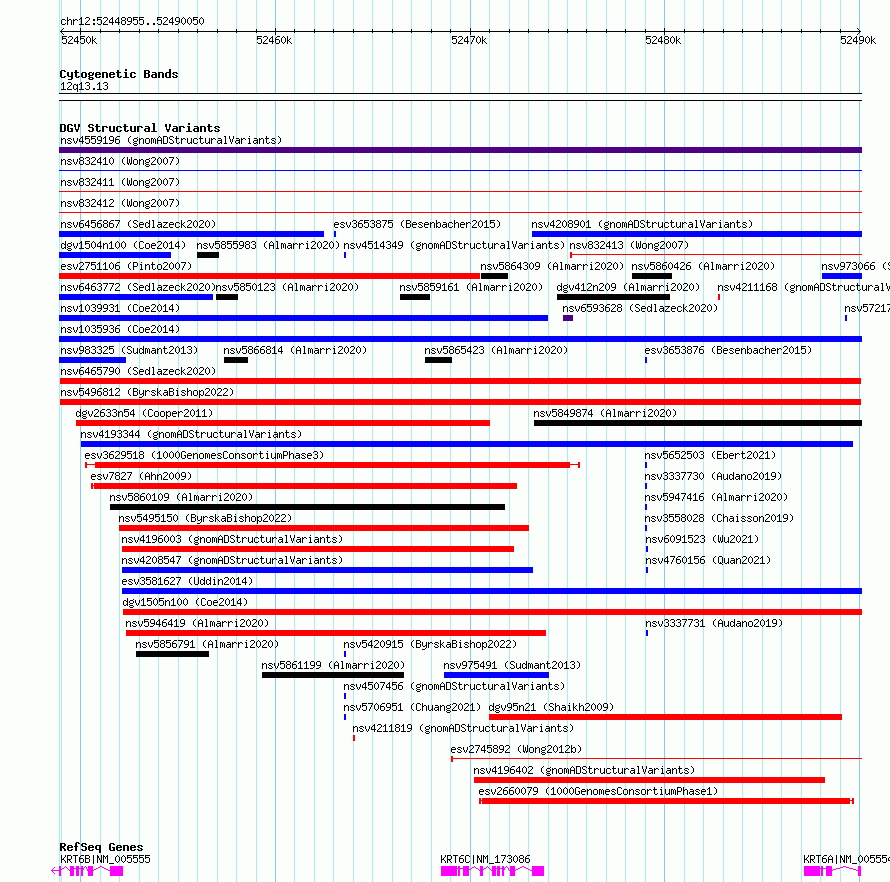Viewport: 890px width, 882px height.
Task: Open nsv4208547 gnomAD variant label
Action: click(x=232, y=560)
